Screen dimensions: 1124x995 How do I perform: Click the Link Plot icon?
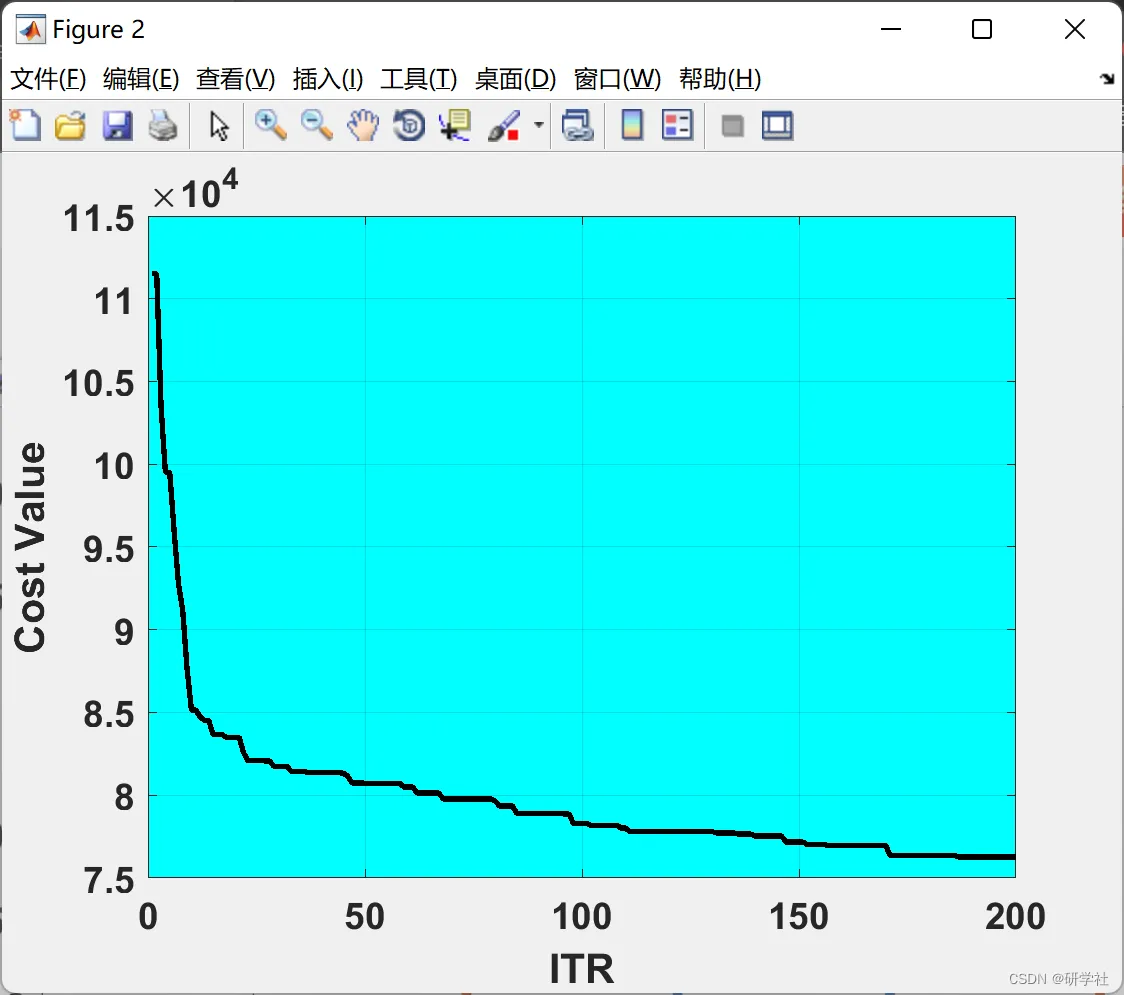pyautogui.click(x=577, y=125)
